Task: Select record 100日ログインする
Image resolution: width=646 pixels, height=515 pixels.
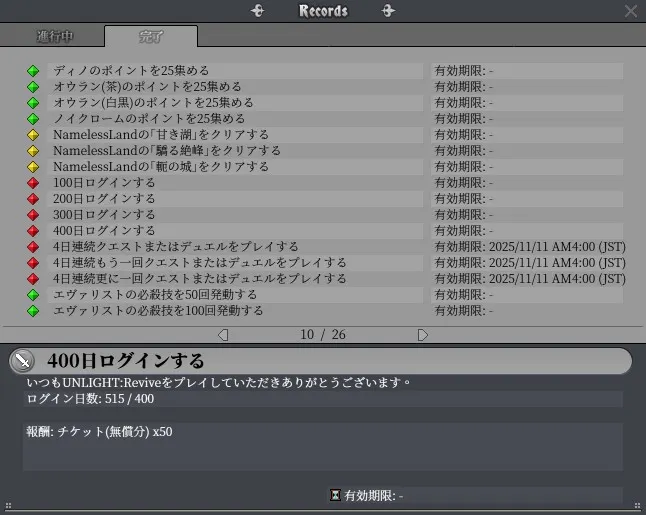Action: coord(235,183)
